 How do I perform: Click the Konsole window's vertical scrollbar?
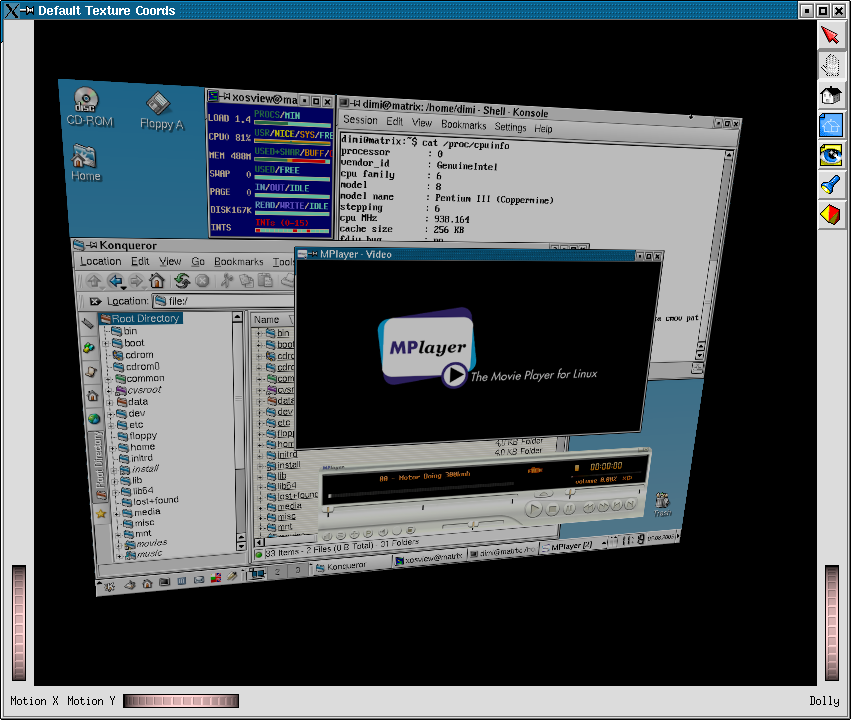pos(715,255)
